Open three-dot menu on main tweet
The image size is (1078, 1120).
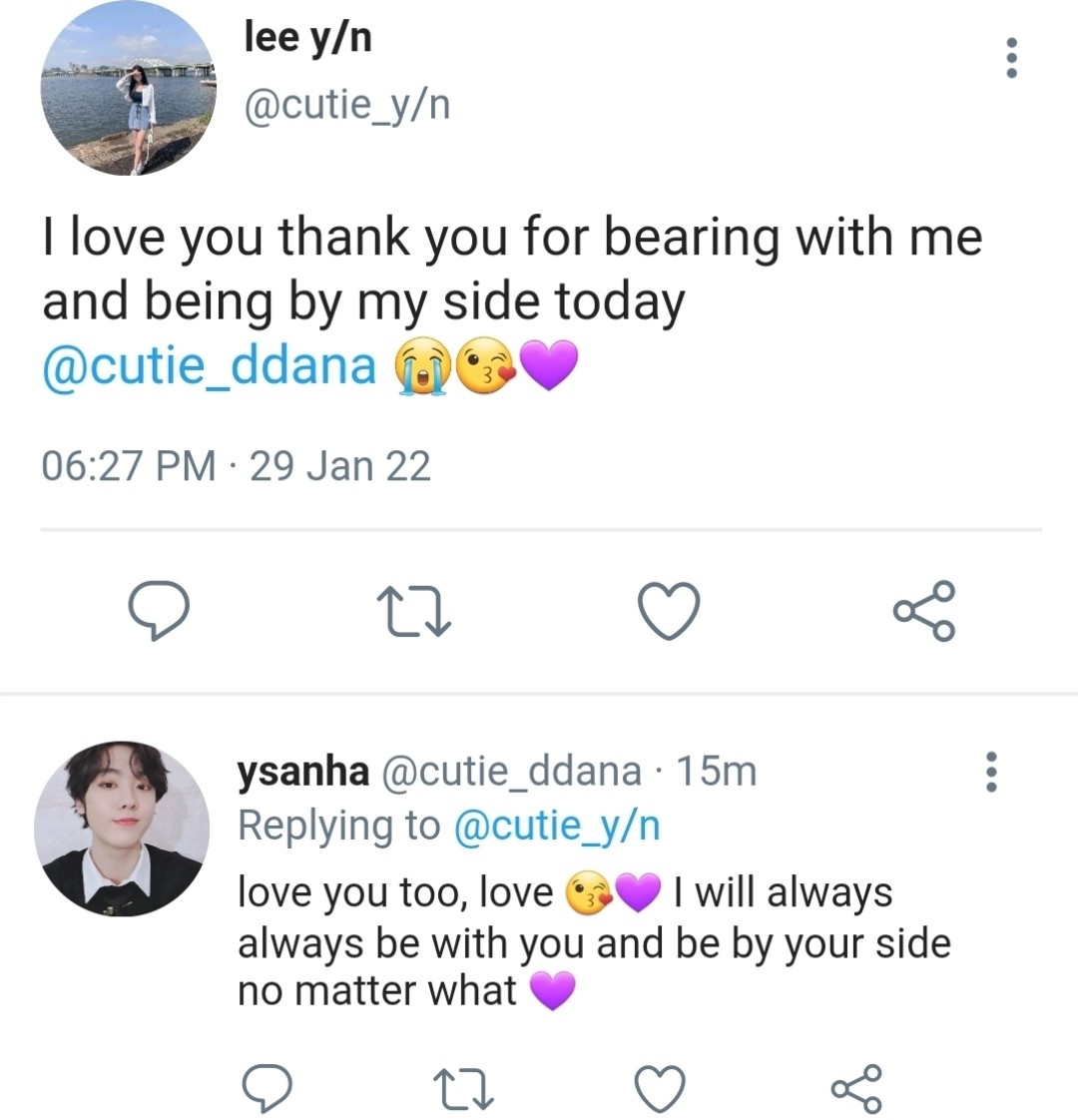point(1011,58)
